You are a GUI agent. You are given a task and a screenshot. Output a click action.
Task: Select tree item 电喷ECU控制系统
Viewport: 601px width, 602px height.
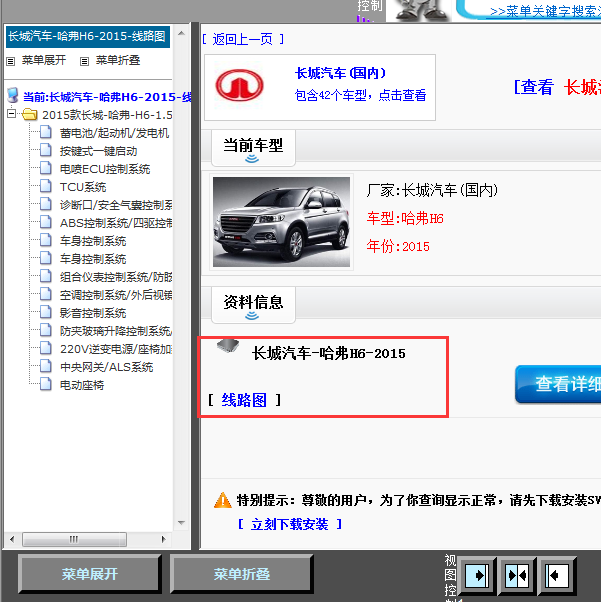pyautogui.click(x=105, y=169)
